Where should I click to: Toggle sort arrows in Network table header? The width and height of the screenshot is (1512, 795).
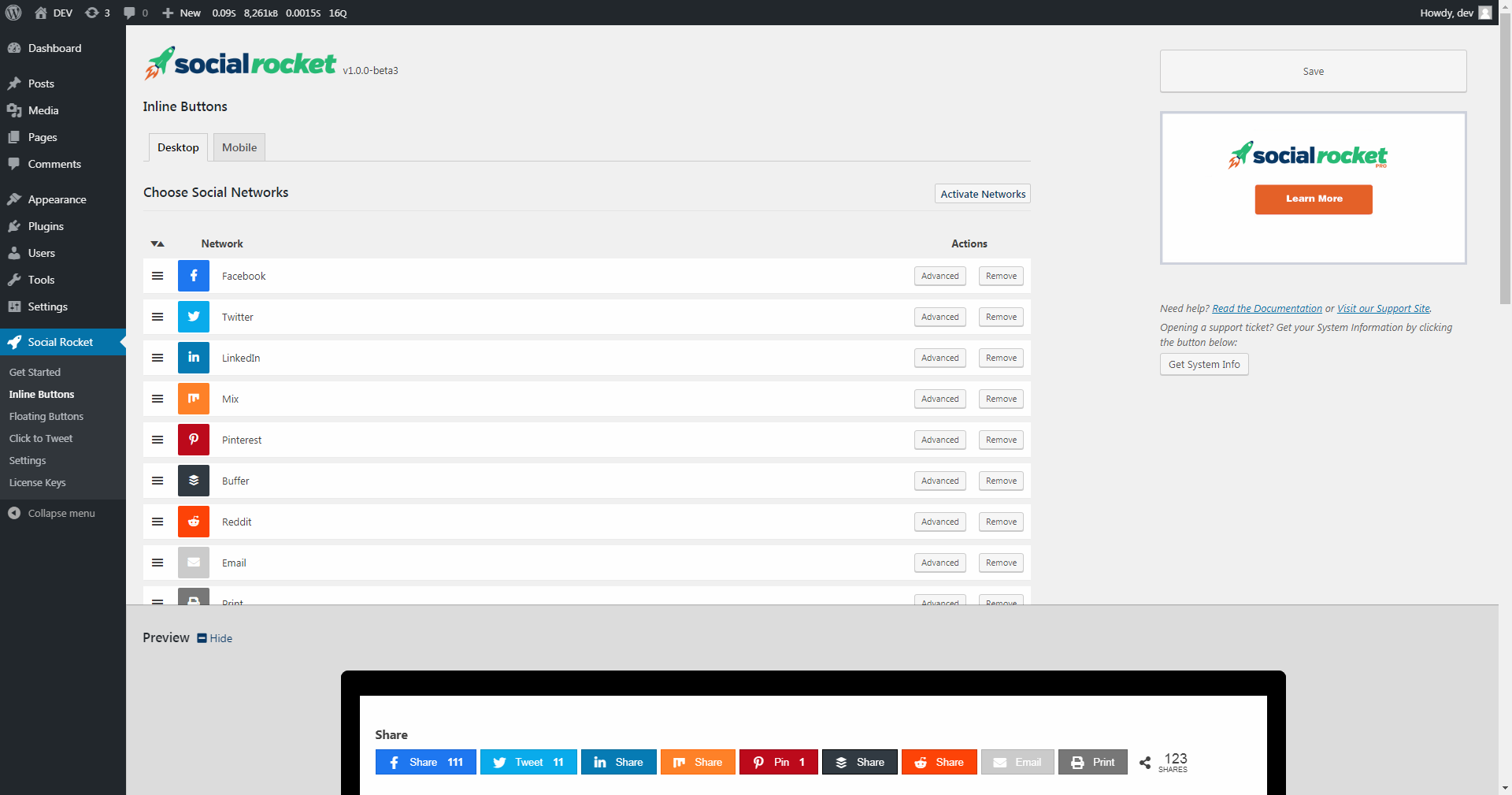(x=157, y=244)
